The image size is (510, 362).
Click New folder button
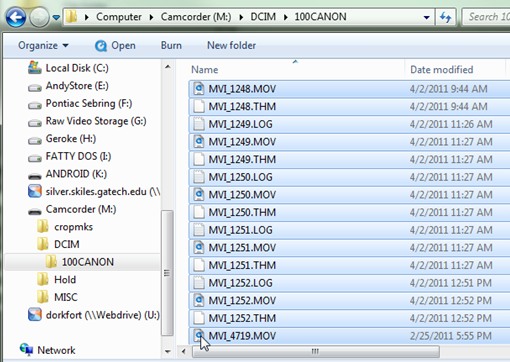tap(231, 45)
